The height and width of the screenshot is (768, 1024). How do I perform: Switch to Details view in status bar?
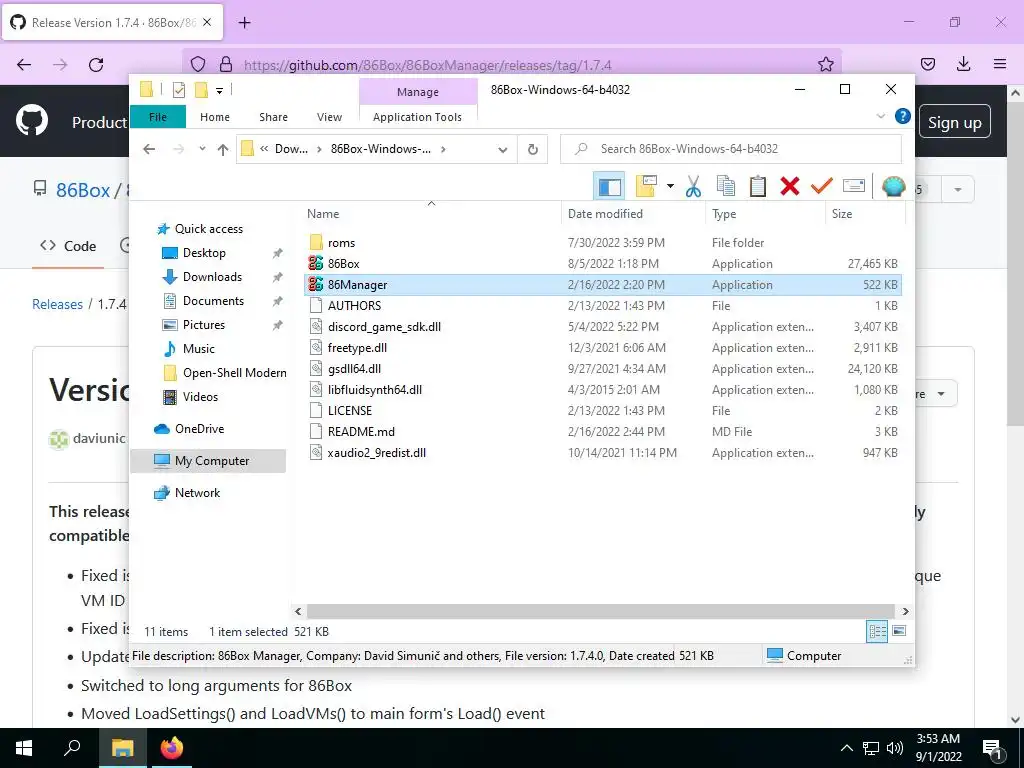(x=877, y=631)
